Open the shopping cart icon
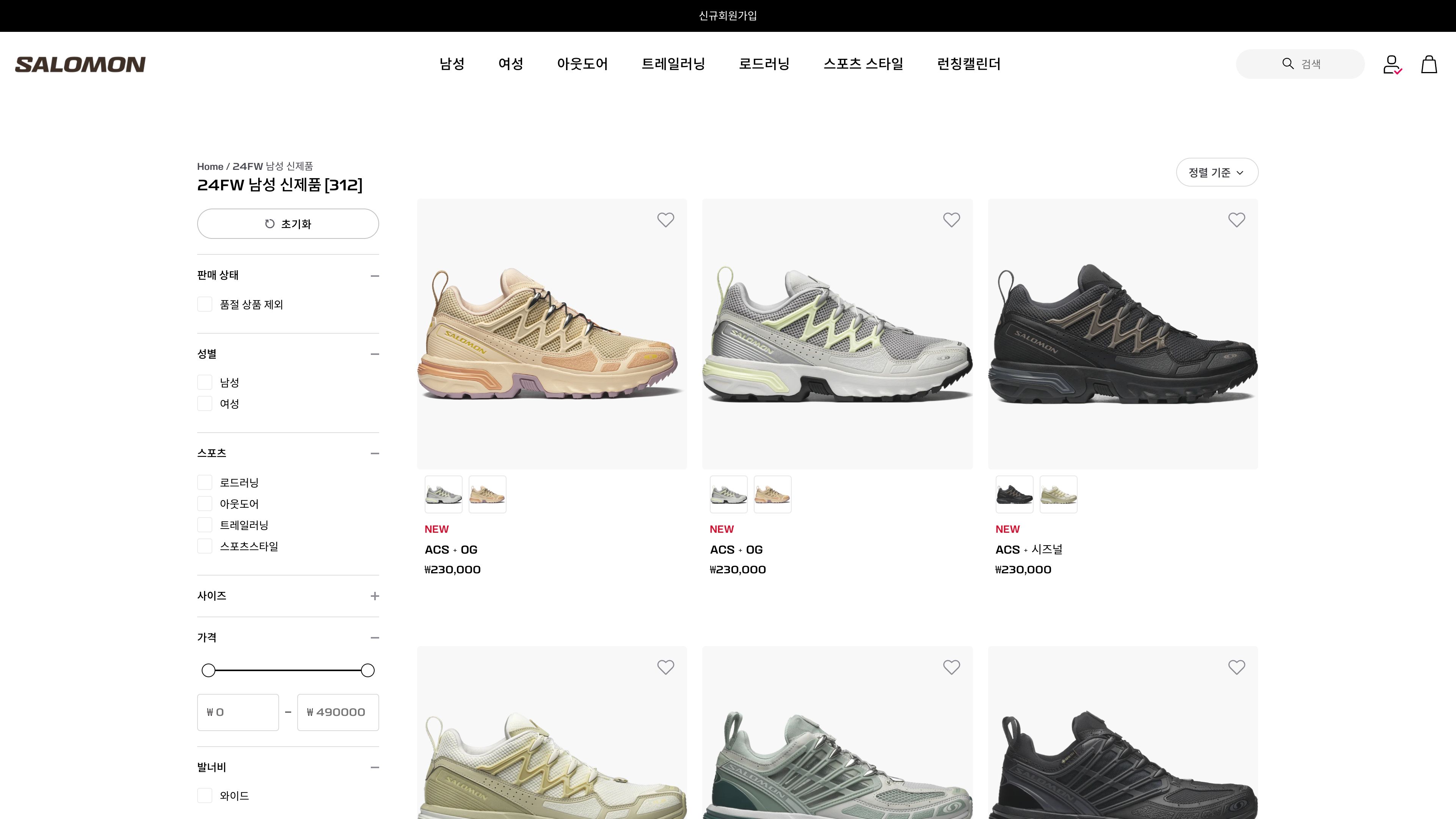 pyautogui.click(x=1429, y=64)
